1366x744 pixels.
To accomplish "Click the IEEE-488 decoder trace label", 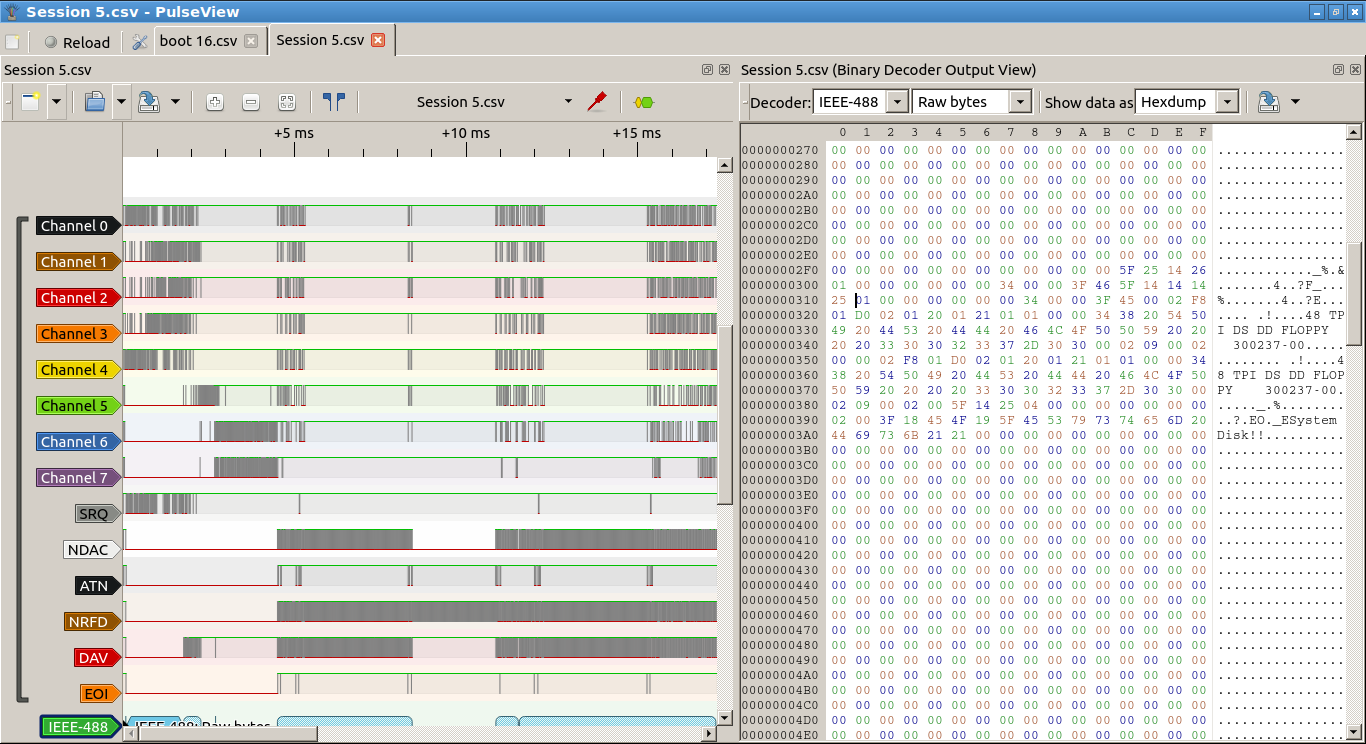I will tap(77, 727).
